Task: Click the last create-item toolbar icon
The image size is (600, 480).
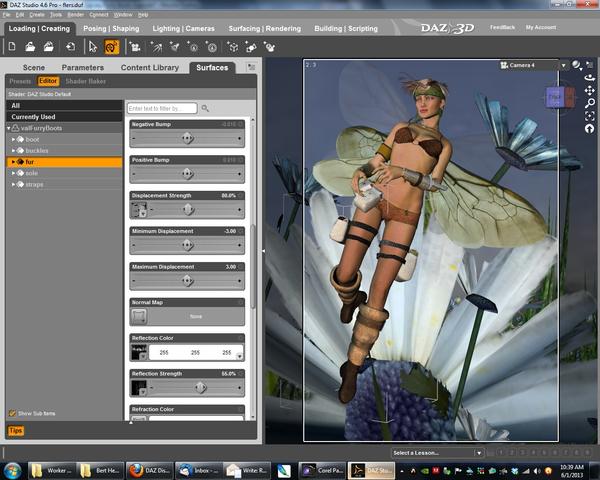Action: click(269, 47)
